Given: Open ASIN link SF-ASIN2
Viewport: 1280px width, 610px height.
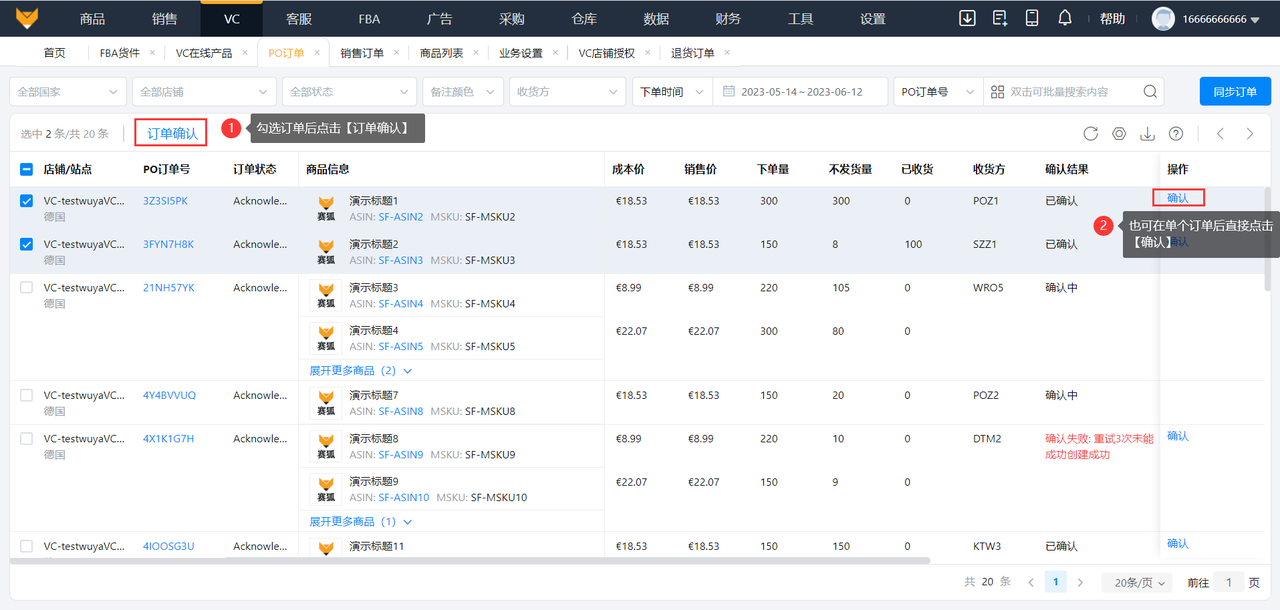Looking at the screenshot, I should (x=400, y=217).
